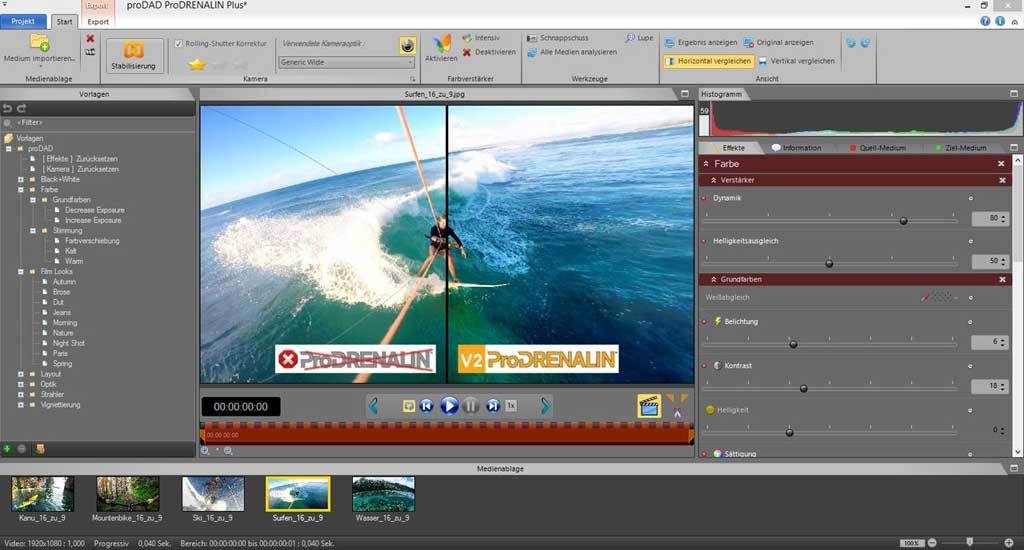The height and width of the screenshot is (550, 1024).
Task: Expand the Optik template folder
Action: pos(20,385)
